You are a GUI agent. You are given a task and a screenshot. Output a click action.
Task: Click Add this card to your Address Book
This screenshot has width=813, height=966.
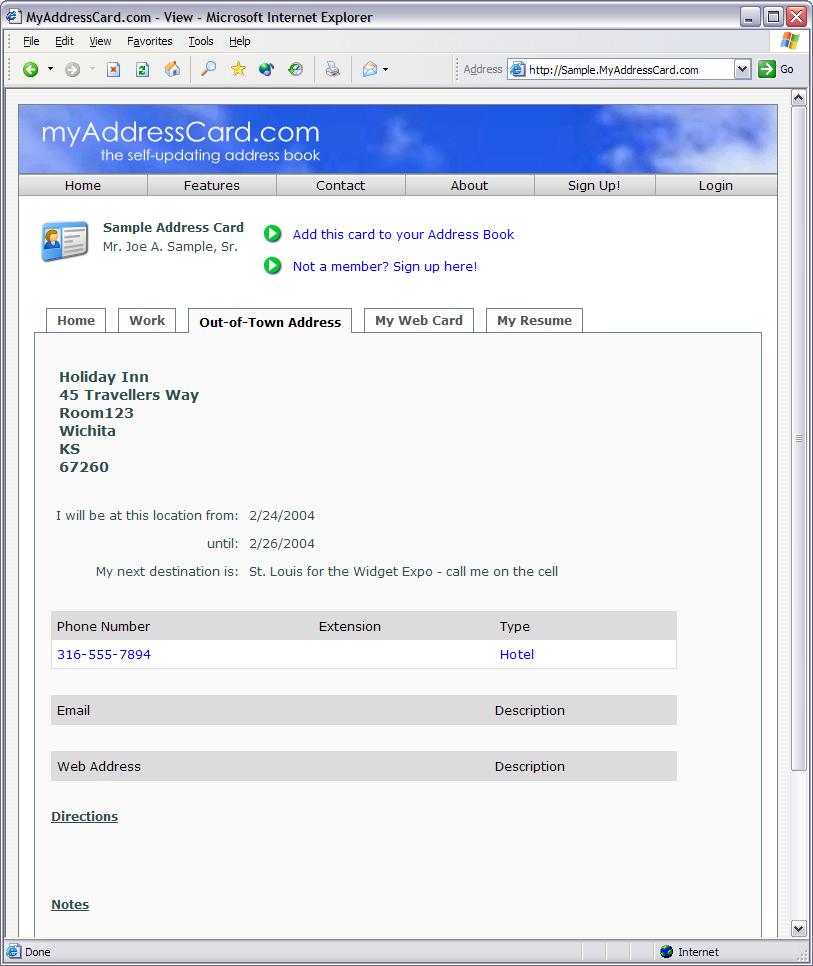[403, 234]
